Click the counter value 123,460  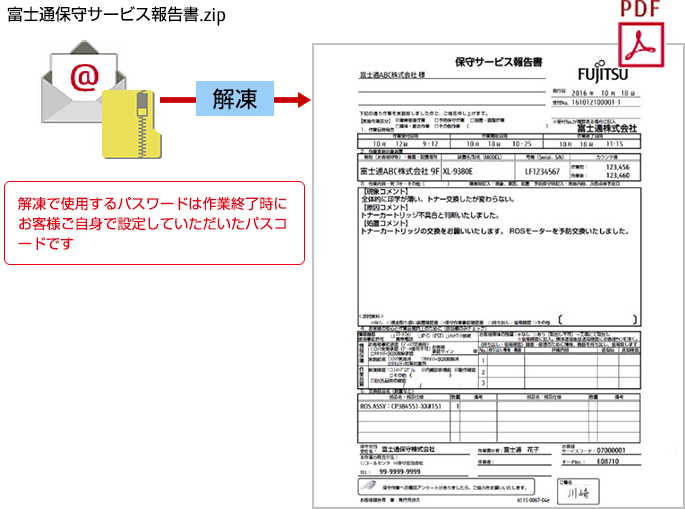(x=618, y=175)
